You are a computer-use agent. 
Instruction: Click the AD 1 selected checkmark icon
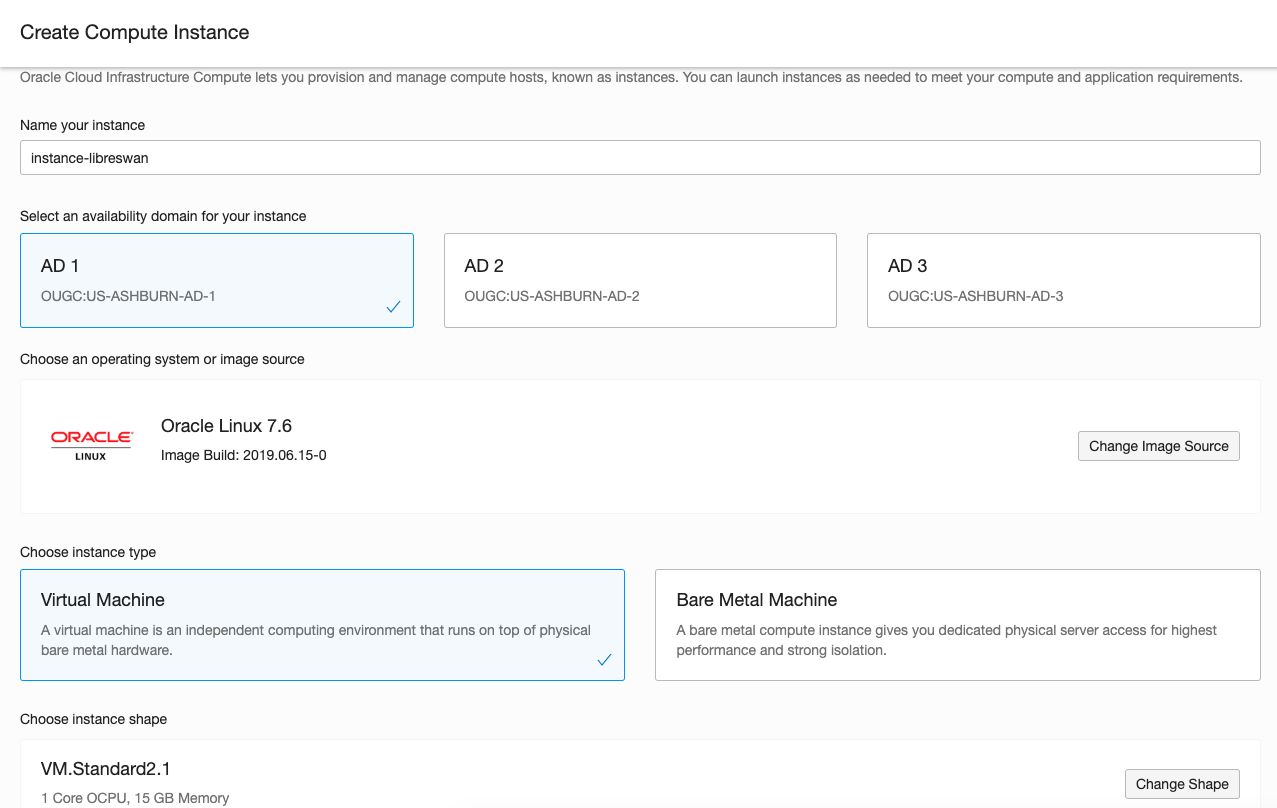tap(394, 307)
